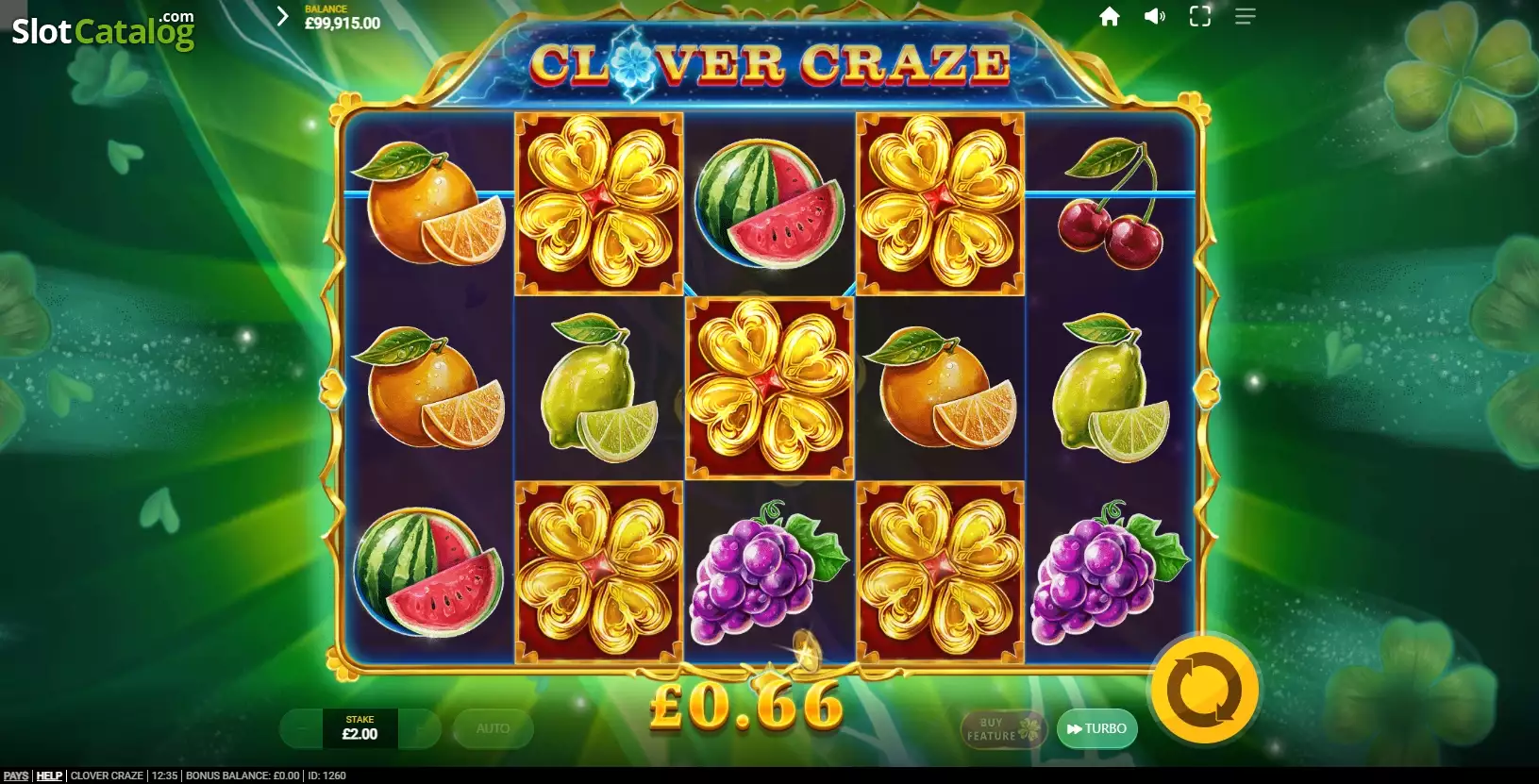Click the stake value field showing £2.00
The image size is (1539, 784).
pos(360,728)
